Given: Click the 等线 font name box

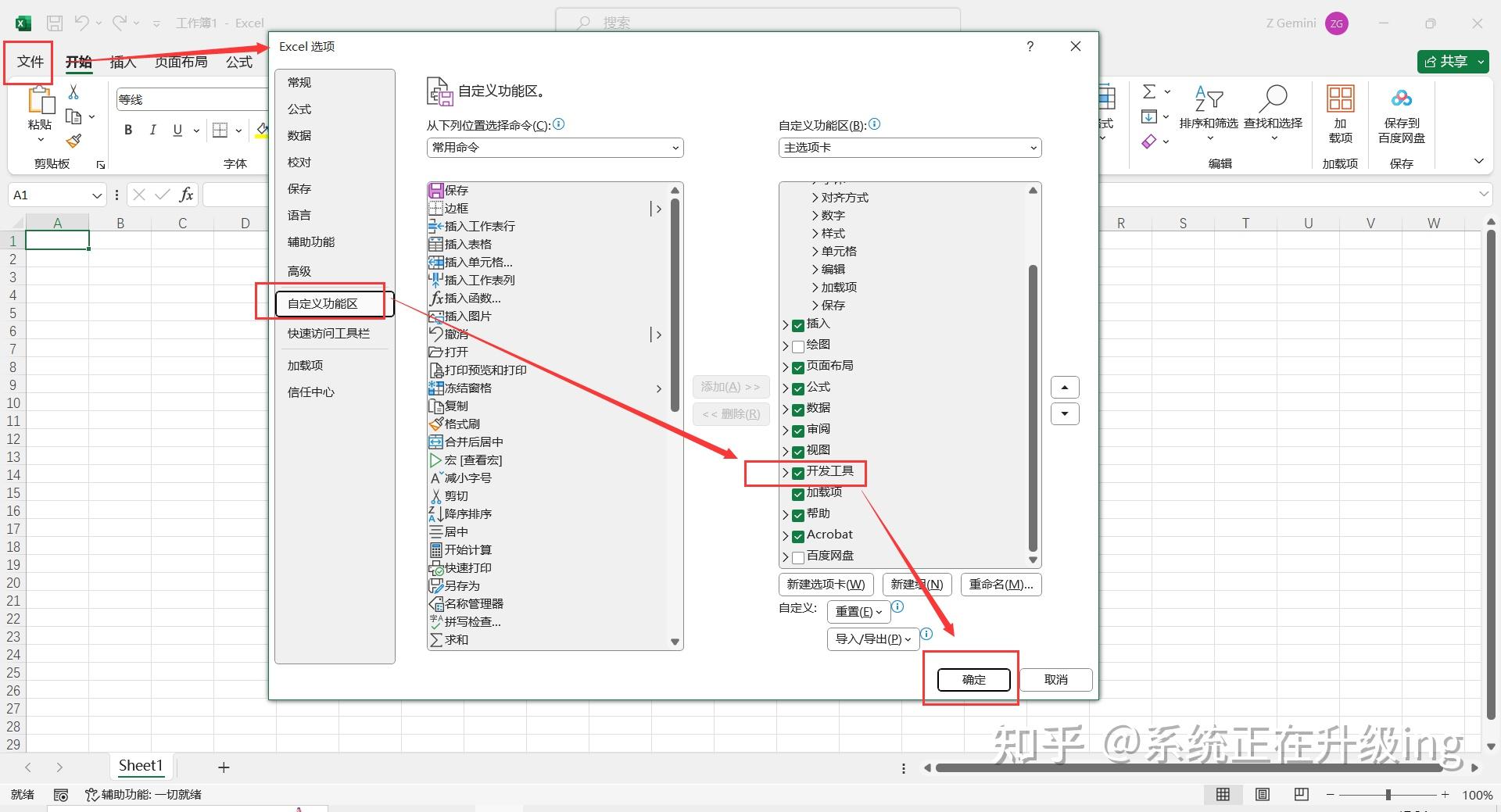Looking at the screenshot, I should 192,99.
